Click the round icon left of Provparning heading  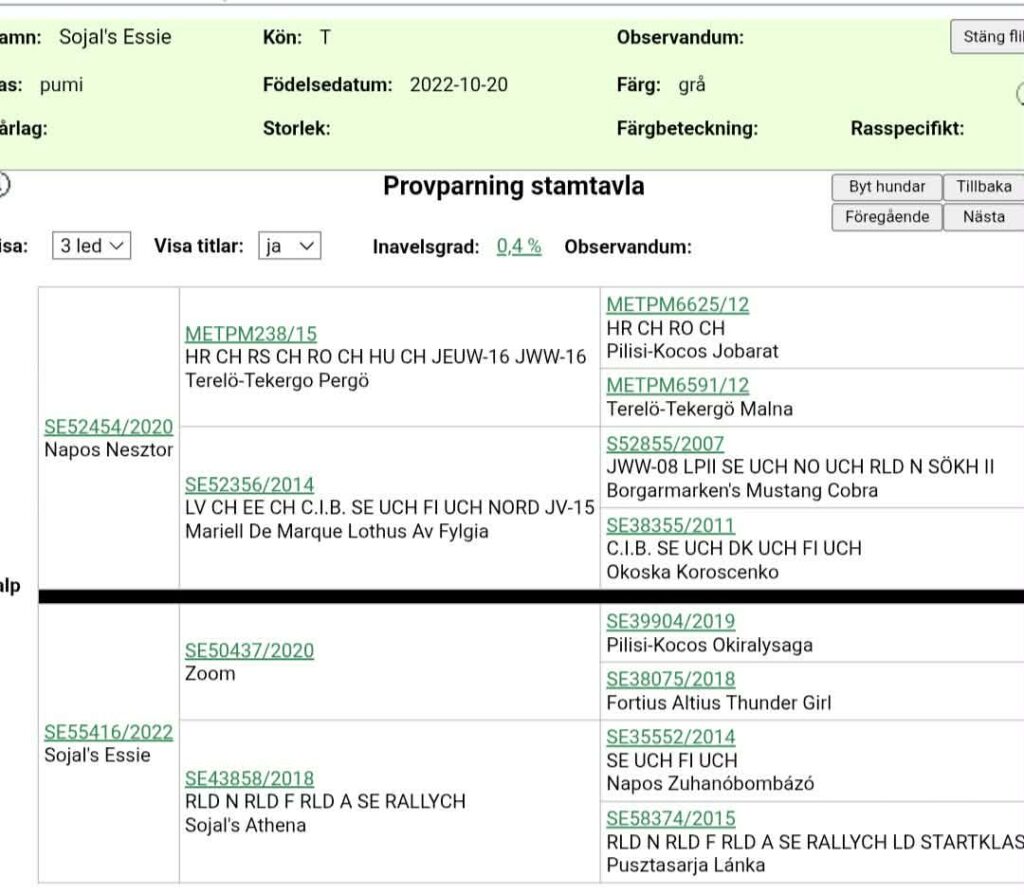(3, 185)
